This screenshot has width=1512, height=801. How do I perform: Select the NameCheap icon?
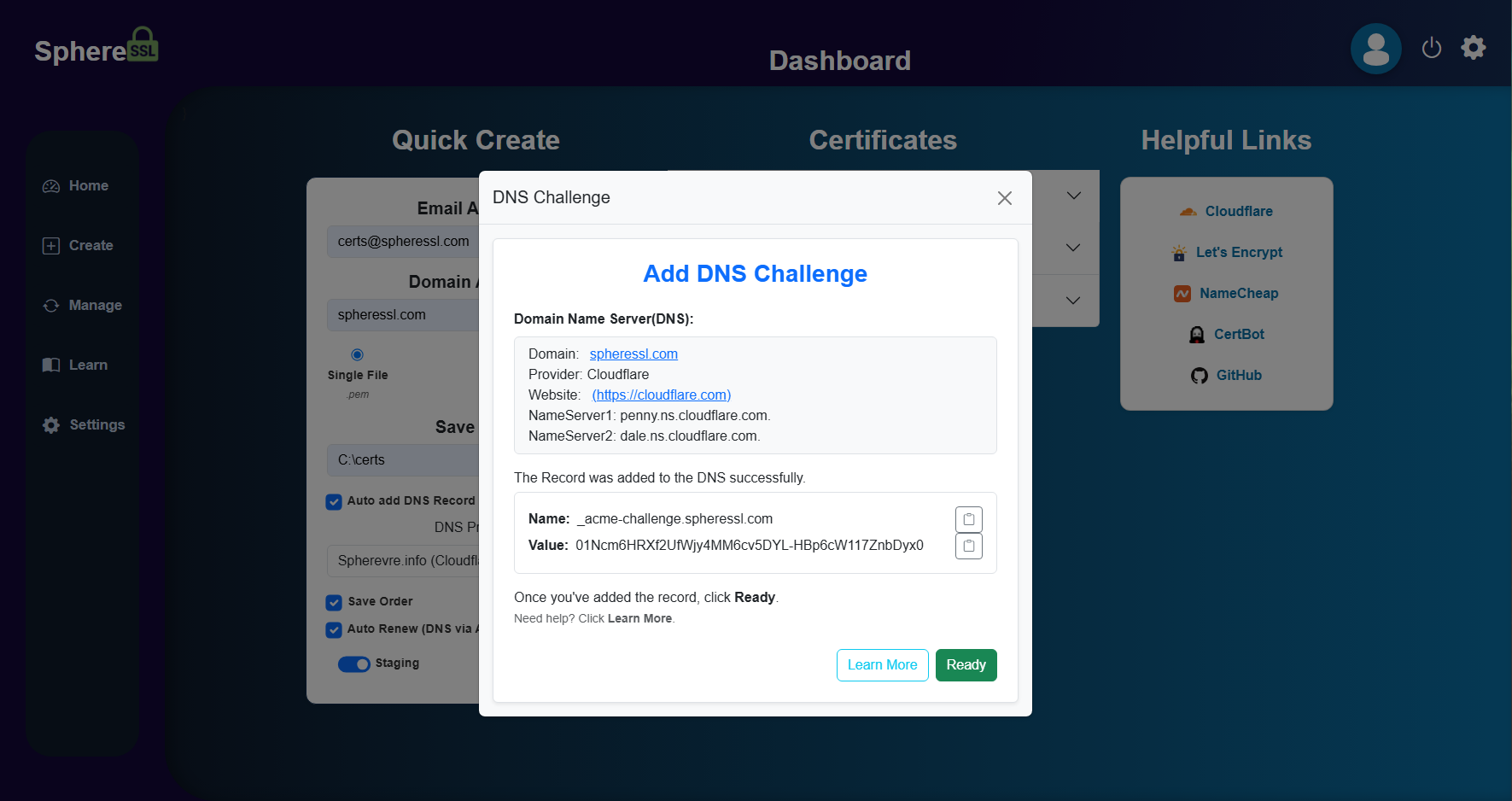tap(1182, 293)
